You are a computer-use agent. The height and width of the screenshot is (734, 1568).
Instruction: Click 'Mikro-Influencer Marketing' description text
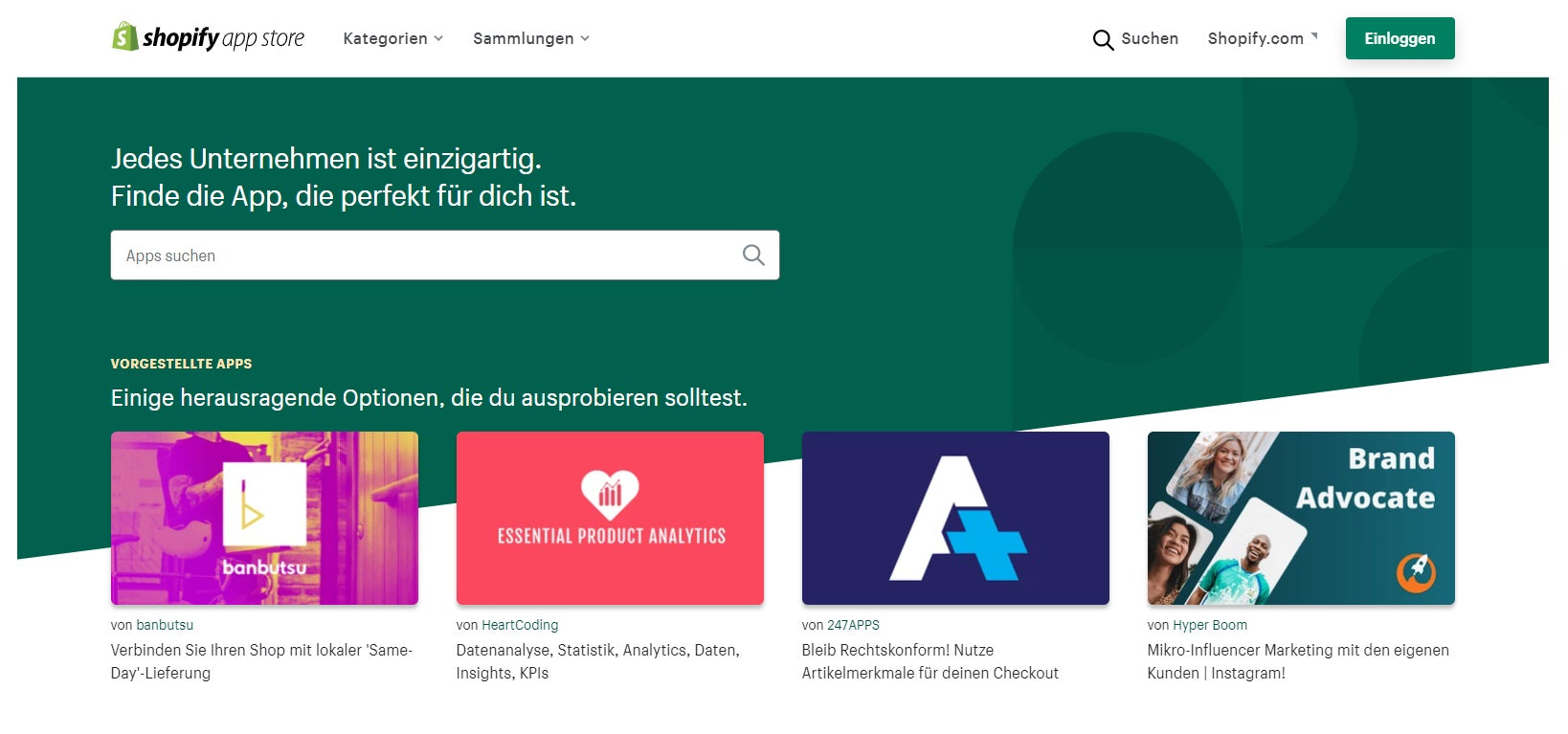[1298, 661]
